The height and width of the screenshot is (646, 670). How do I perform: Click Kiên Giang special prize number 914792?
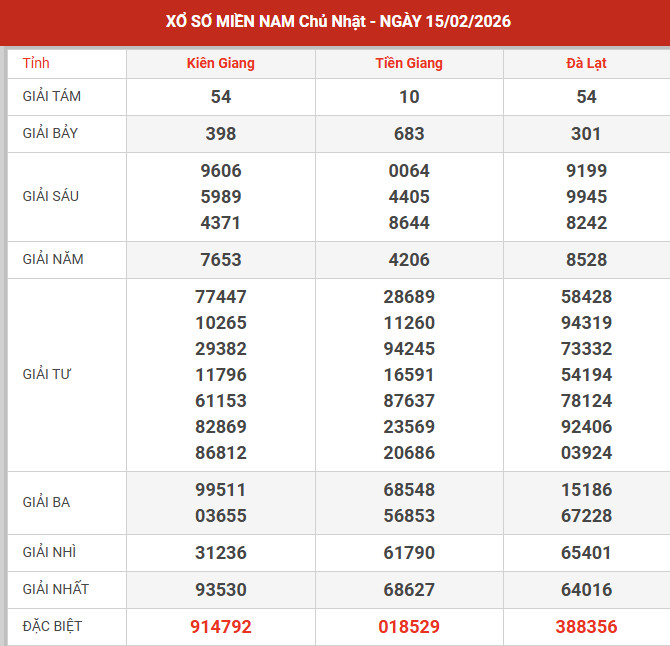(221, 627)
